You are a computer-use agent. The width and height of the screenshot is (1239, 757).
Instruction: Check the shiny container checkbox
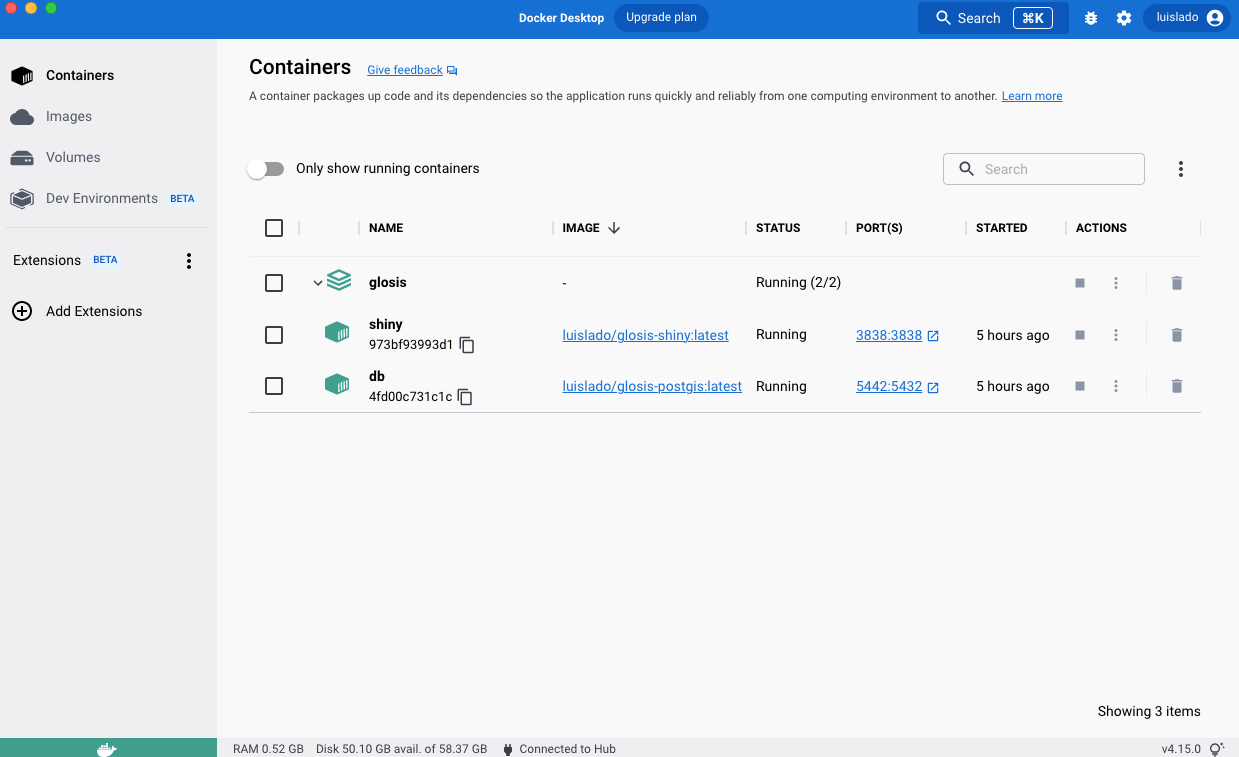point(274,335)
